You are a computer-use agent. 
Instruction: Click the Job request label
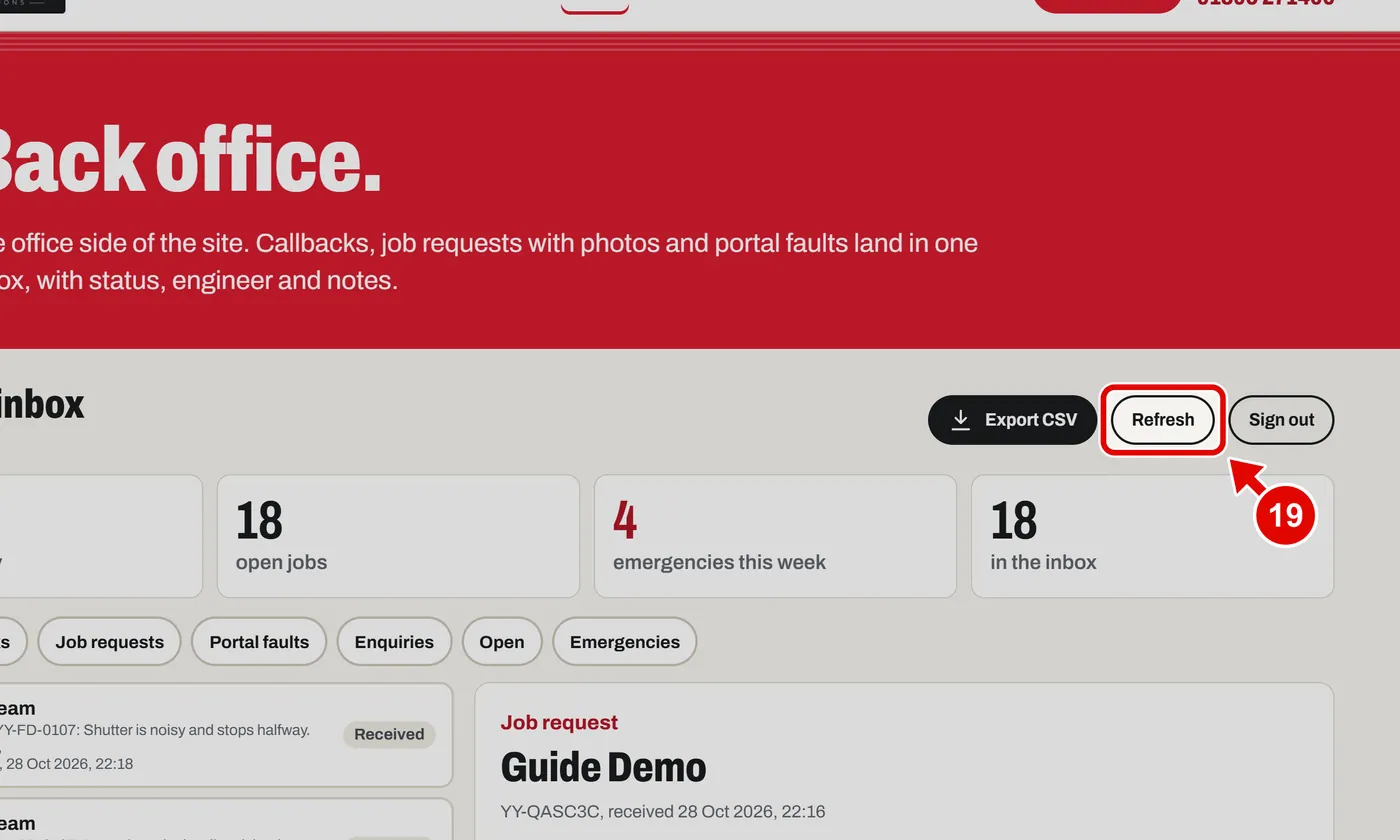559,722
